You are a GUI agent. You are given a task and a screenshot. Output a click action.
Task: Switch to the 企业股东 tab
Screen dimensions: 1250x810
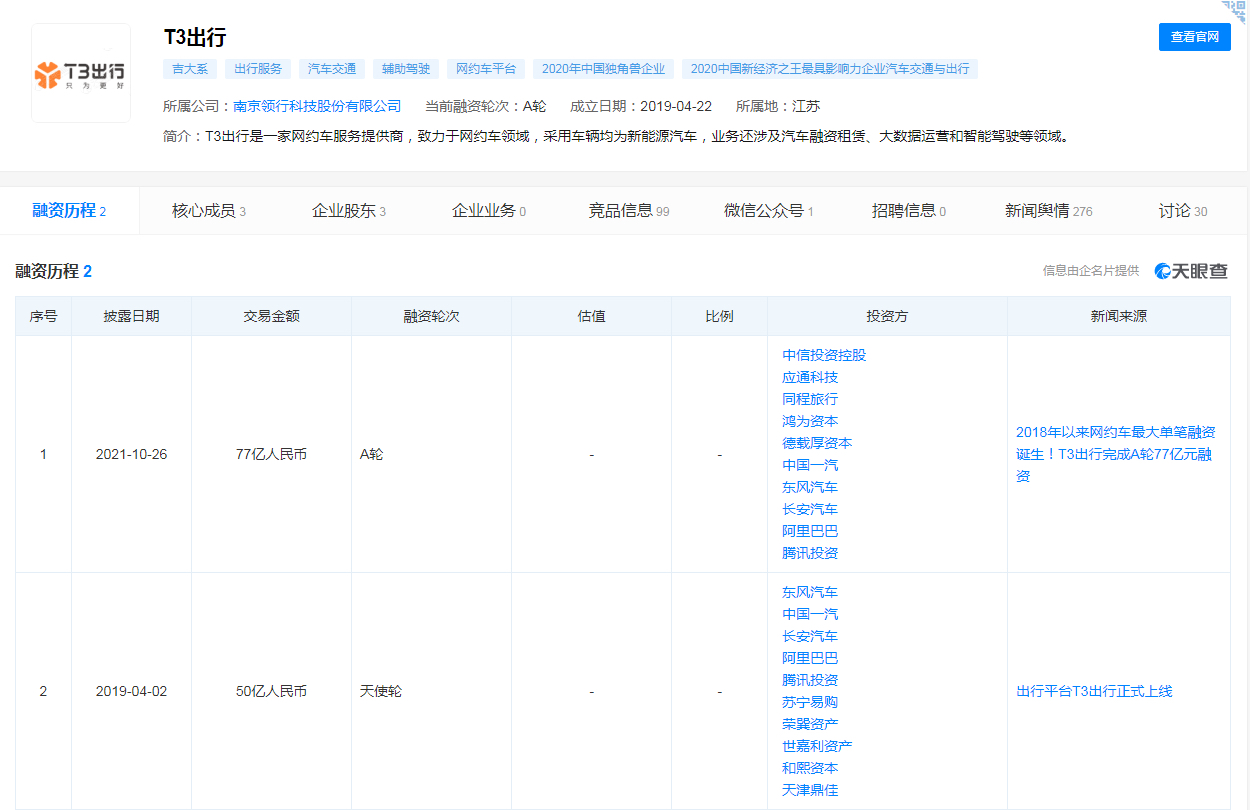pyautogui.click(x=348, y=211)
